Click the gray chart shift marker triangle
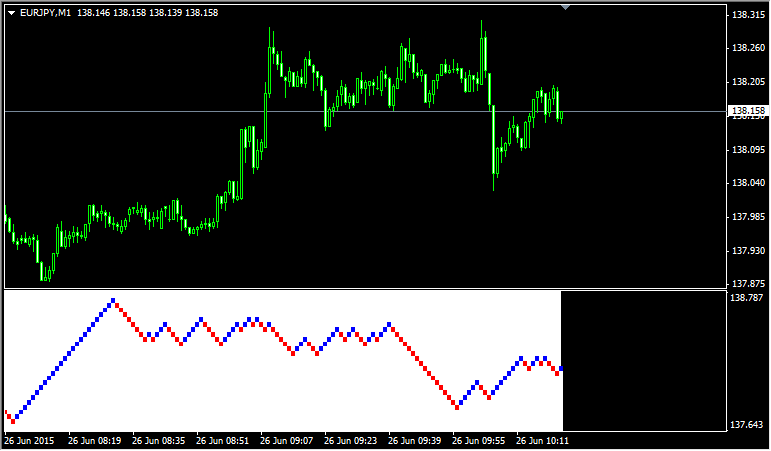This screenshot has height=451, width=771. point(565,7)
